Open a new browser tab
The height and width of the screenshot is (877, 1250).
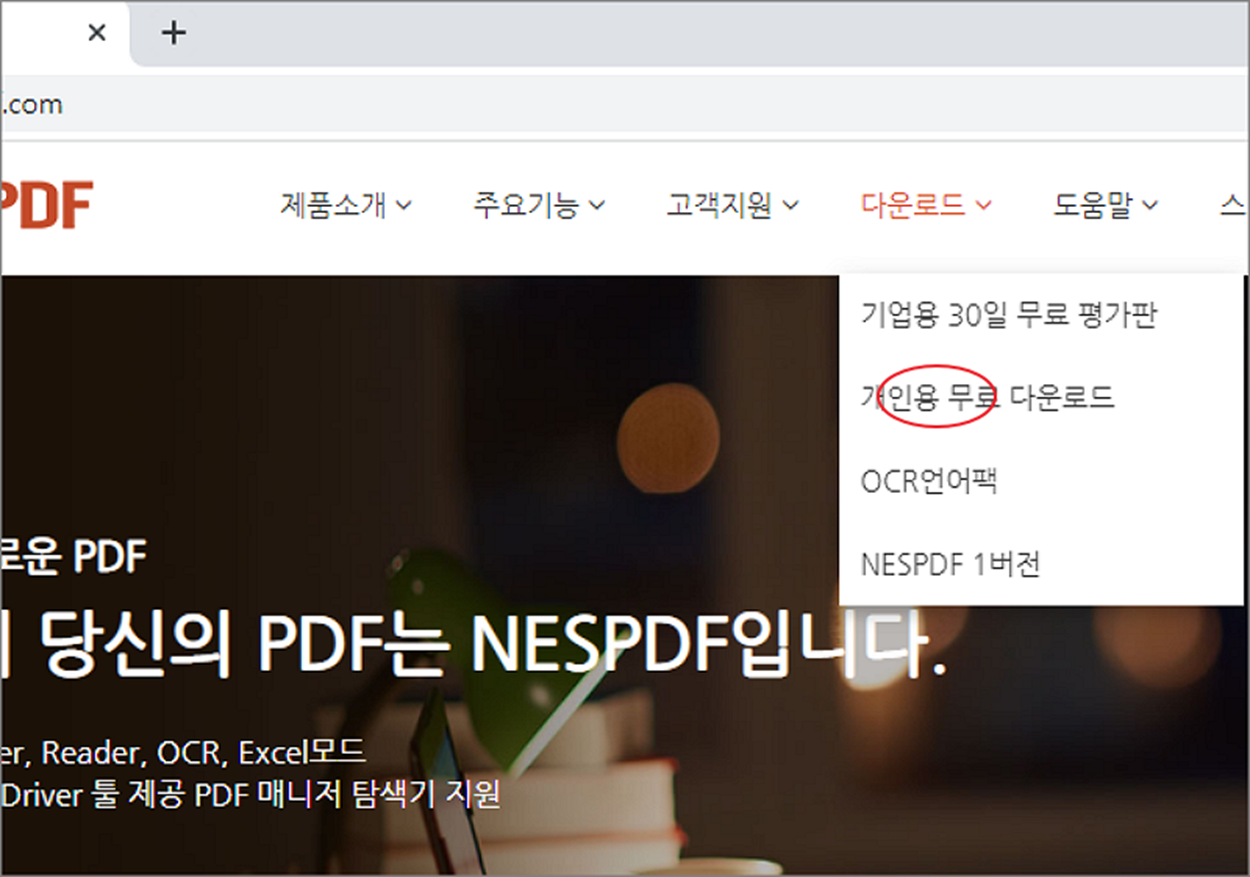pos(174,33)
